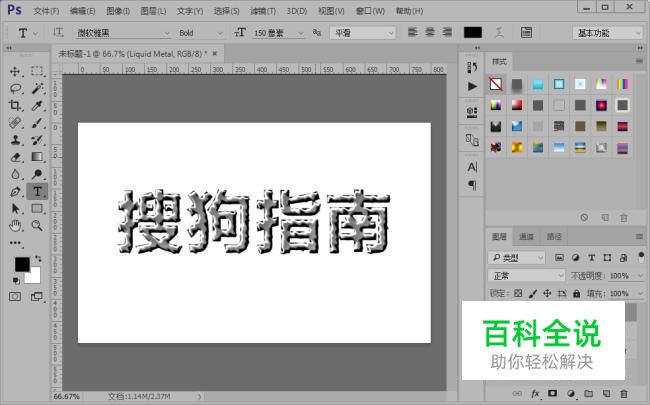The width and height of the screenshot is (650, 405).
Task: Select the Clone Stamp tool
Action: tap(15, 140)
